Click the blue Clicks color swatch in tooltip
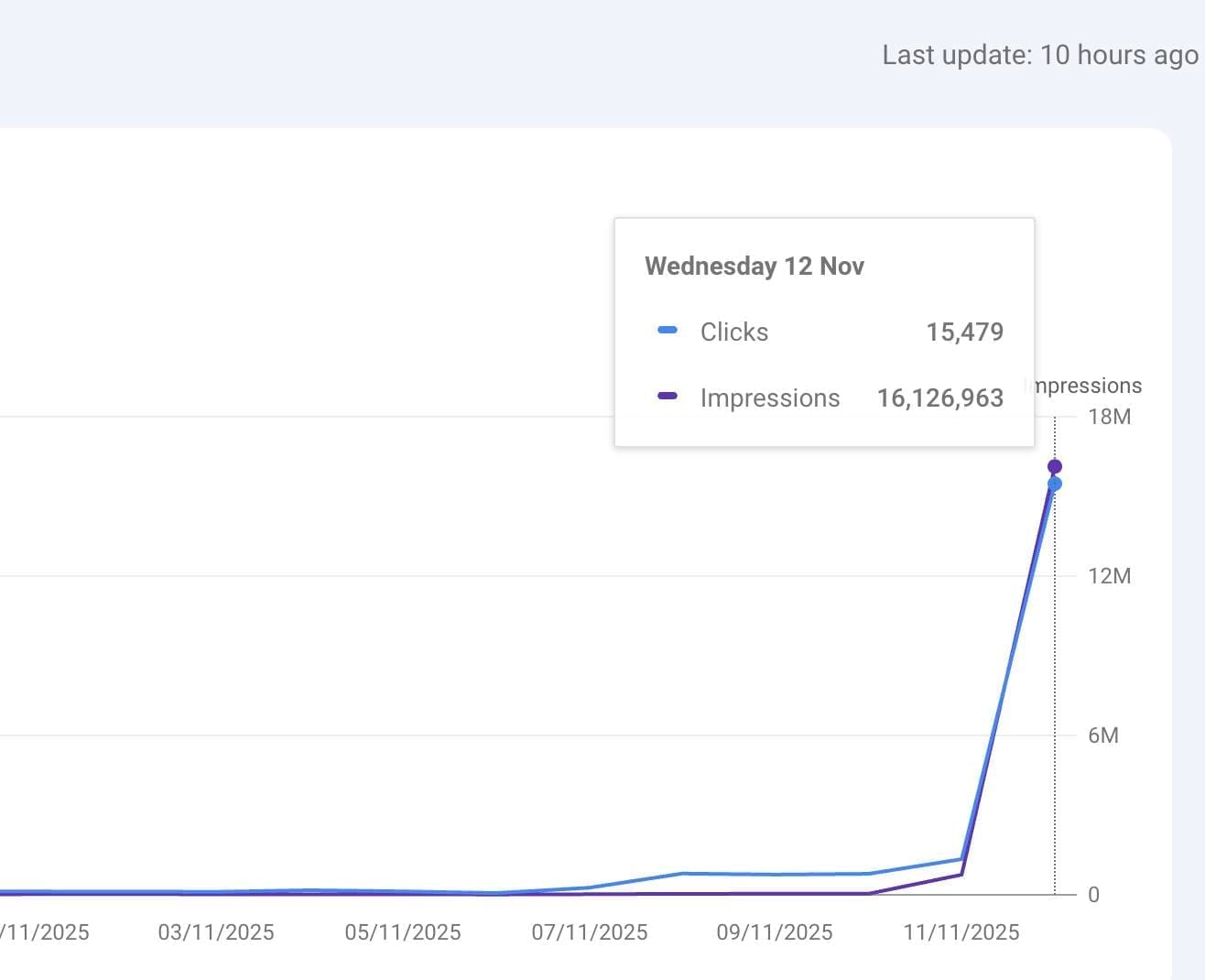The width and height of the screenshot is (1205, 980). pyautogui.click(x=668, y=331)
